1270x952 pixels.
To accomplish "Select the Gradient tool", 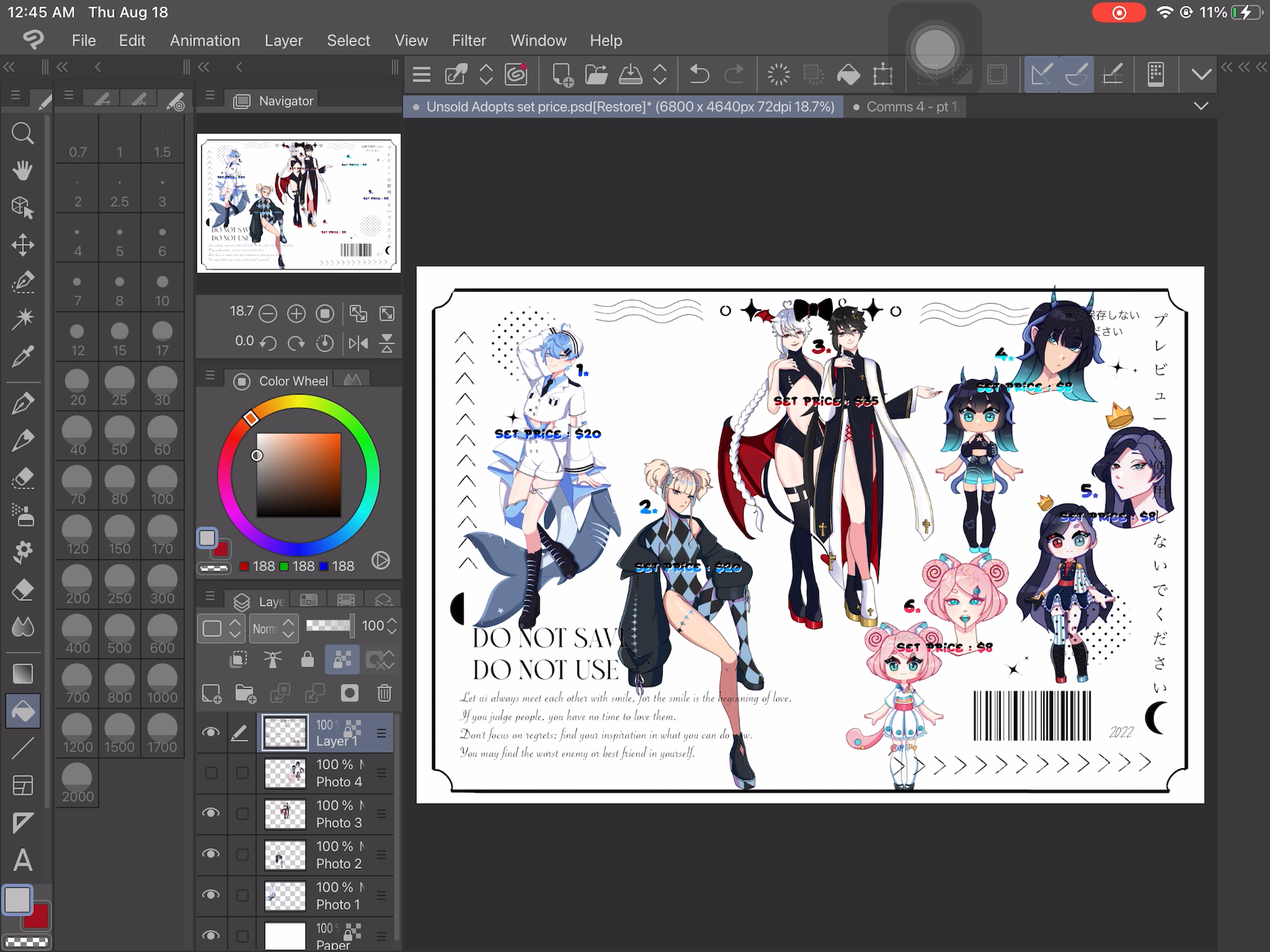I will coord(22,674).
